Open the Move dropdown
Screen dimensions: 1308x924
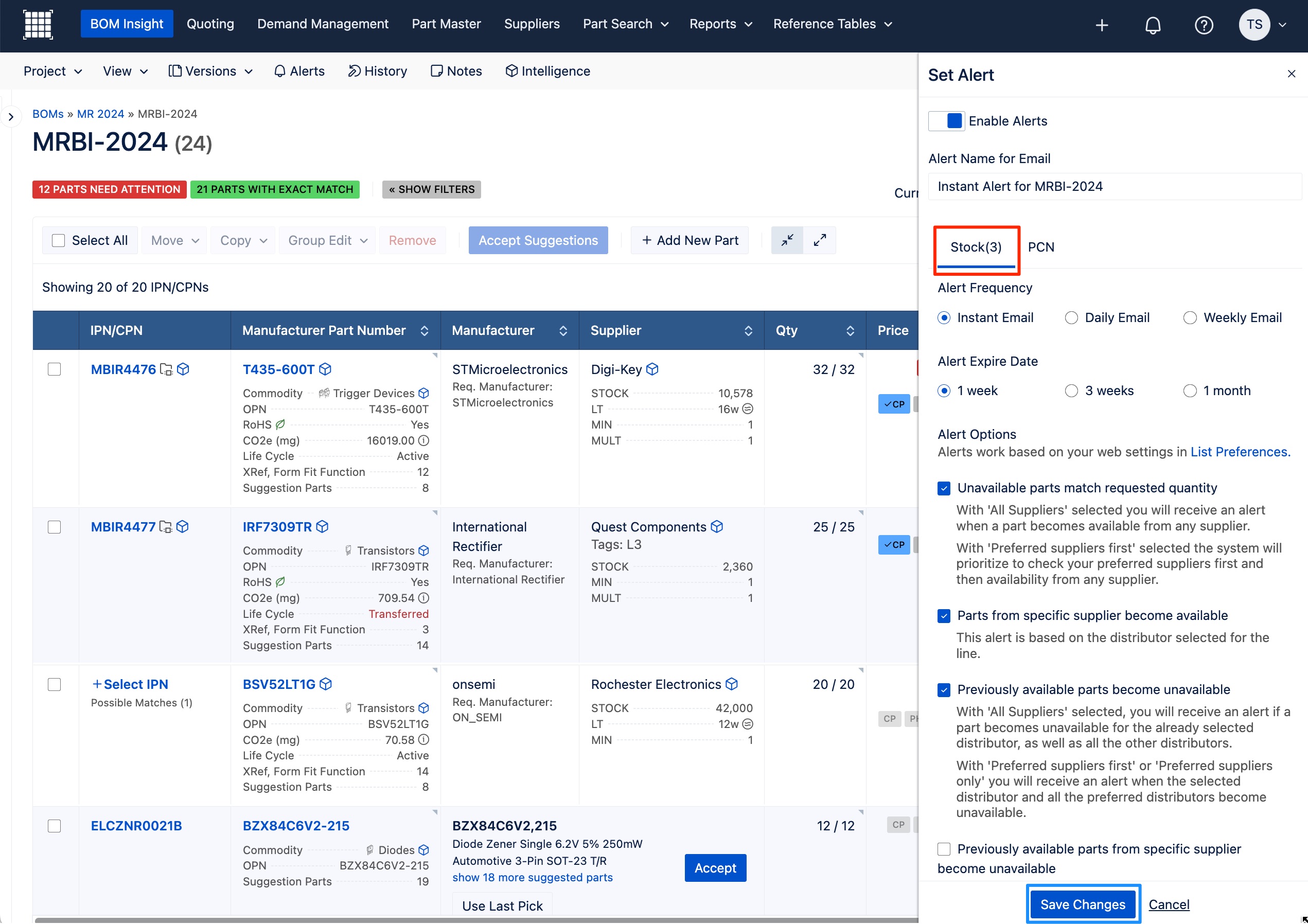(x=174, y=240)
